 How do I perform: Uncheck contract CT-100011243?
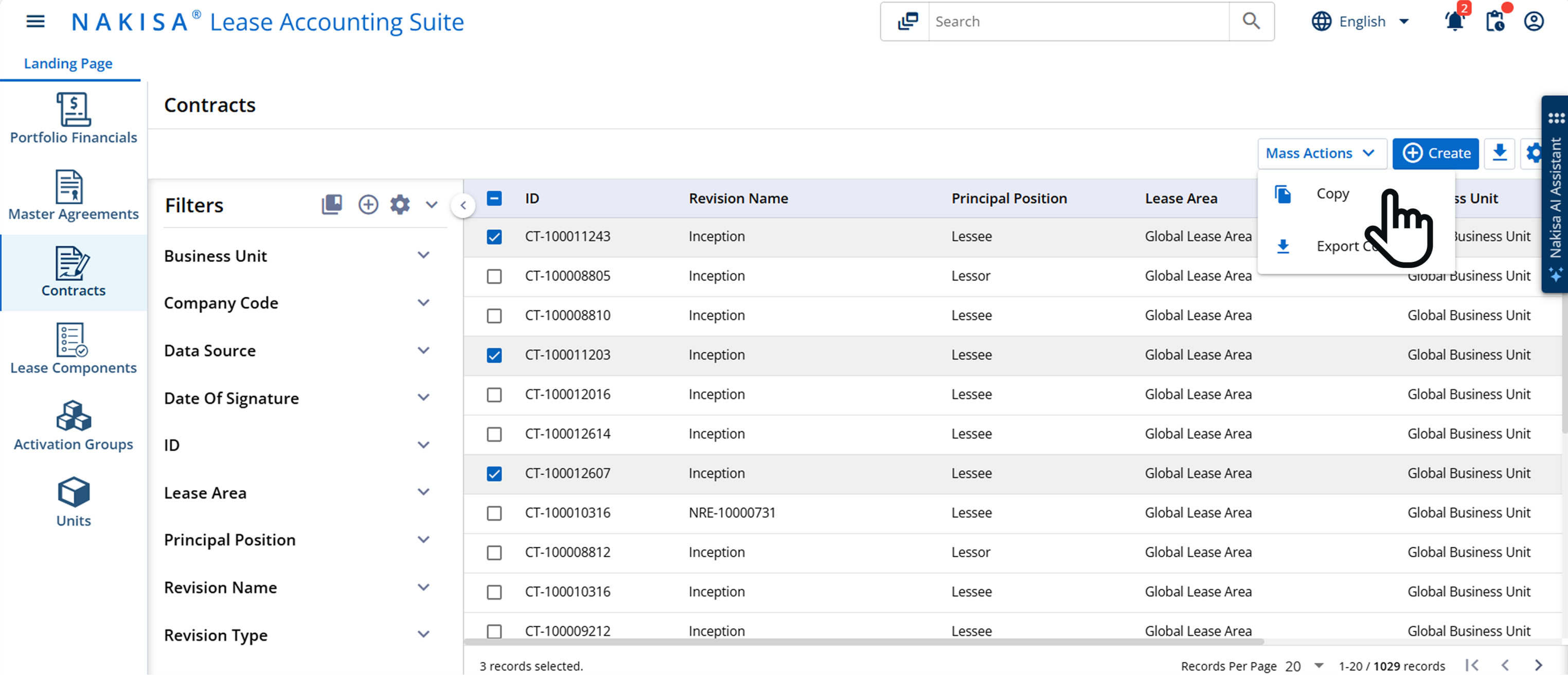click(x=494, y=237)
